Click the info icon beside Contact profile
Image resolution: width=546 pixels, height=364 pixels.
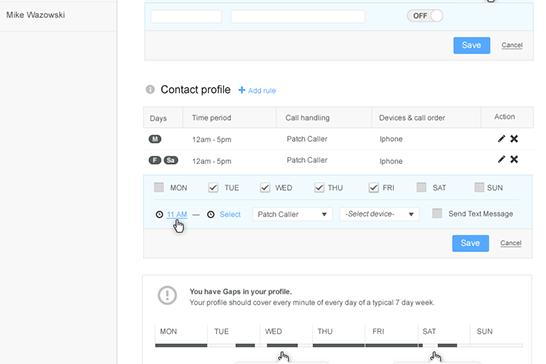click(x=150, y=90)
